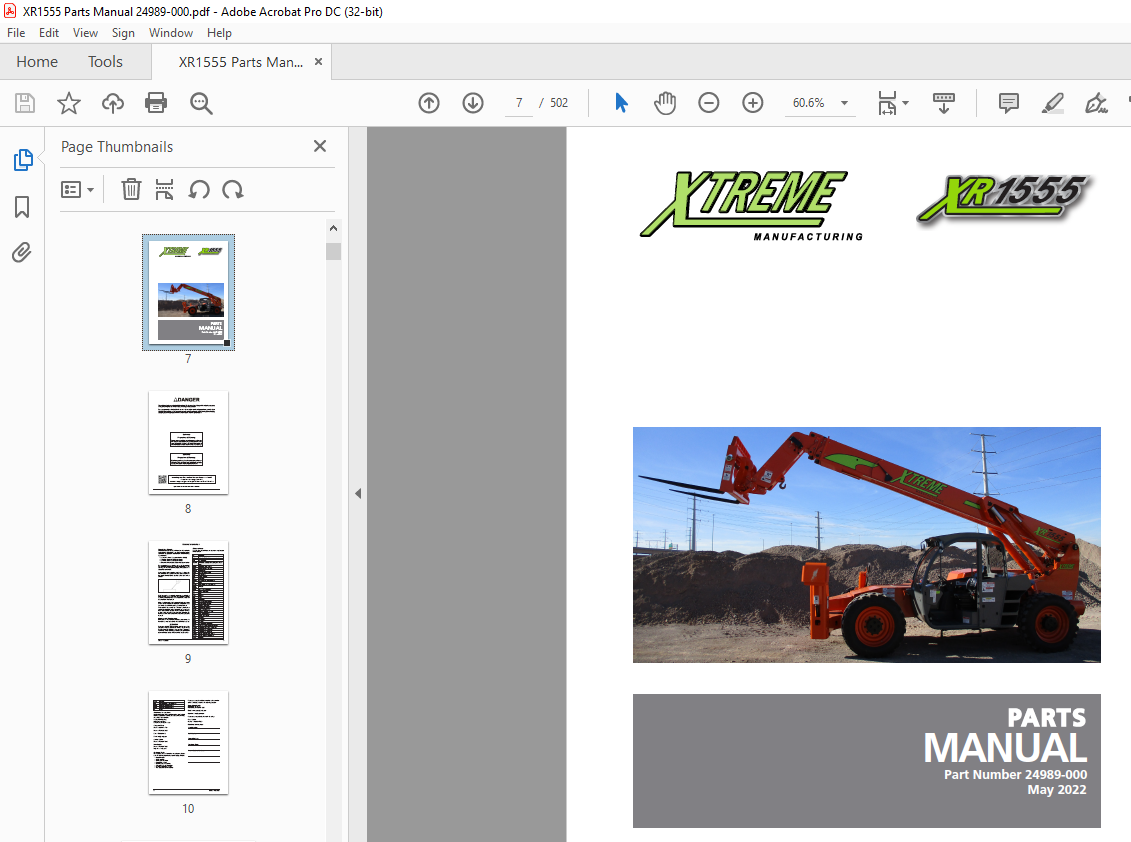
Task: Select the Highlight text pen
Action: click(1052, 103)
